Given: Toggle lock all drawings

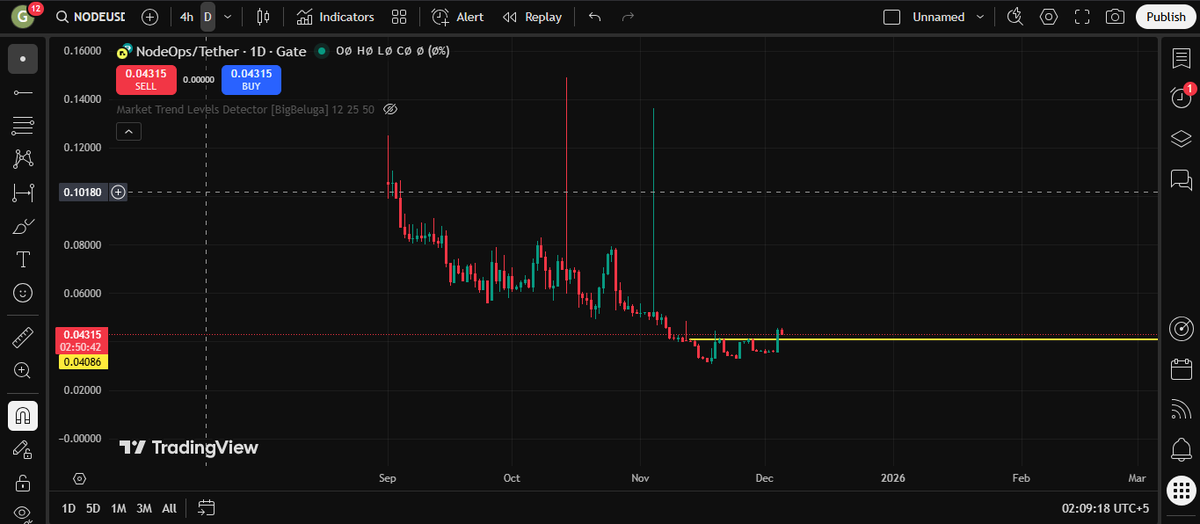Looking at the screenshot, I should click(23, 482).
